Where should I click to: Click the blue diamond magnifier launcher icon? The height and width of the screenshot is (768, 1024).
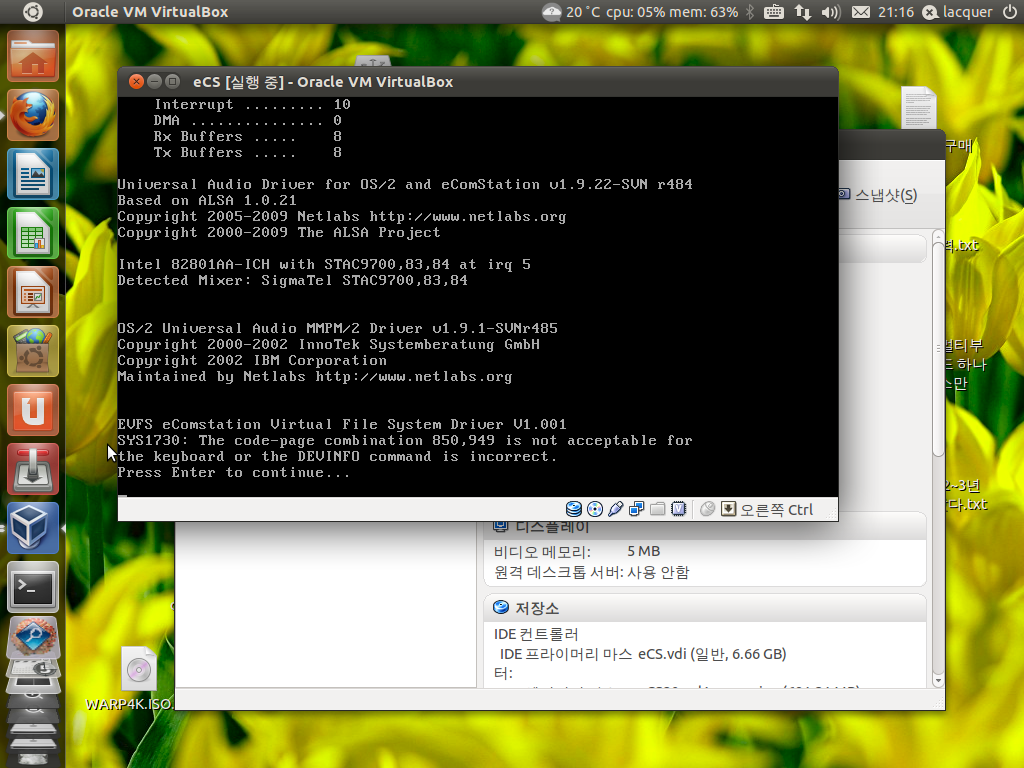[33, 637]
